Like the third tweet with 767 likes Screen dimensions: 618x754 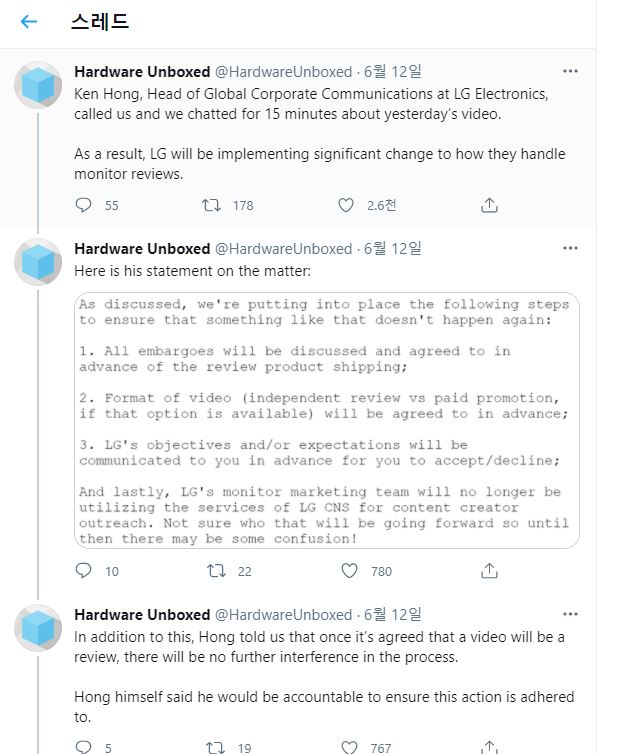349,747
